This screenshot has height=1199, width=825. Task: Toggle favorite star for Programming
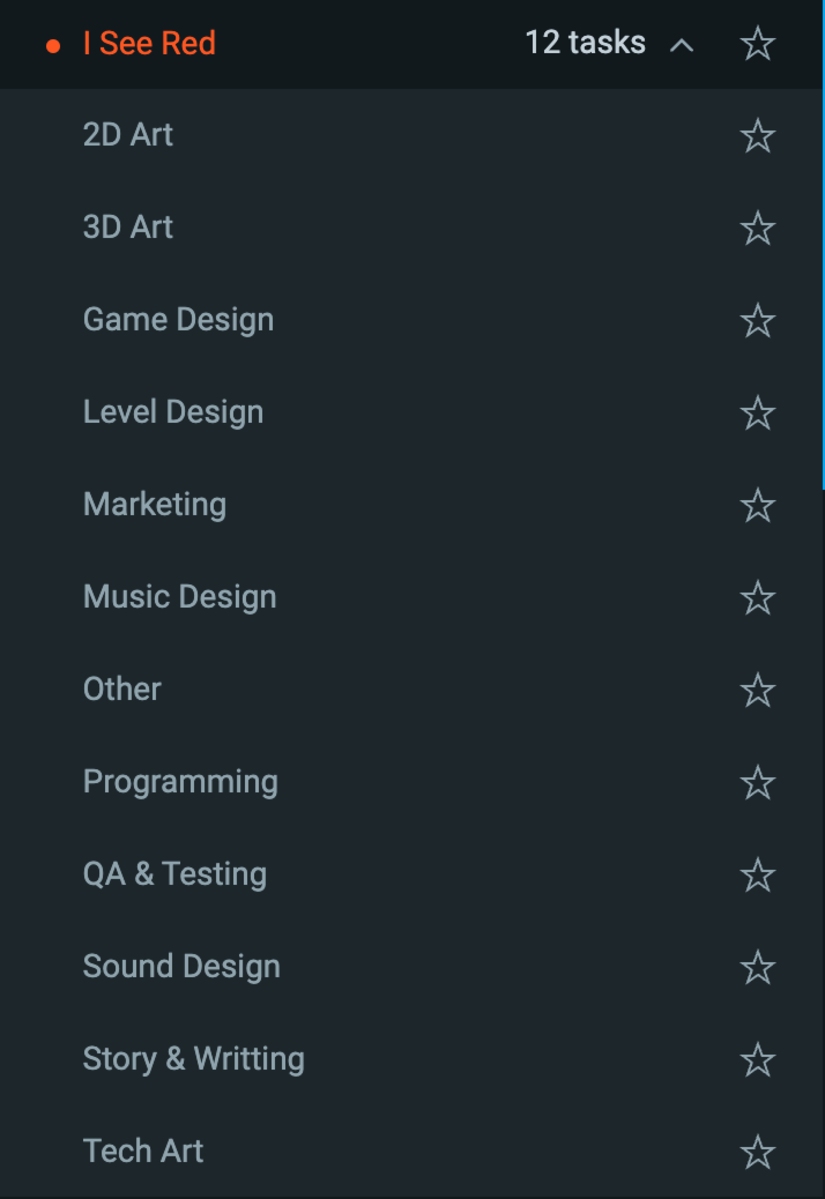(758, 782)
